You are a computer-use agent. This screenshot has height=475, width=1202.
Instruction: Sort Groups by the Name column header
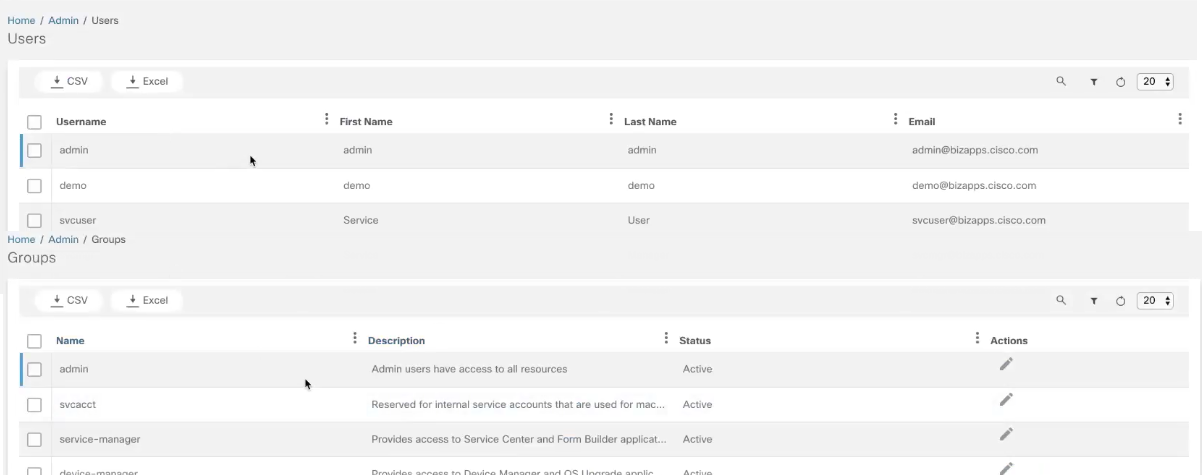pos(70,340)
